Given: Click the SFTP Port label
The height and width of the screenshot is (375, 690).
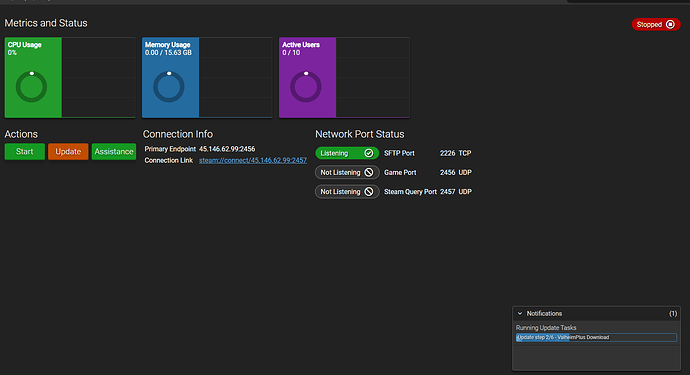Looking at the screenshot, I should click(399, 153).
